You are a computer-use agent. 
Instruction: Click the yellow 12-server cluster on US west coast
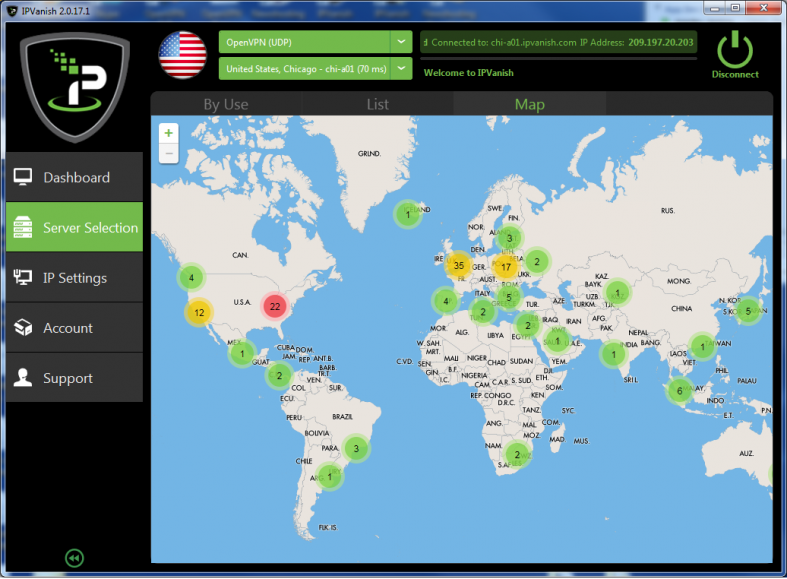pos(199,312)
